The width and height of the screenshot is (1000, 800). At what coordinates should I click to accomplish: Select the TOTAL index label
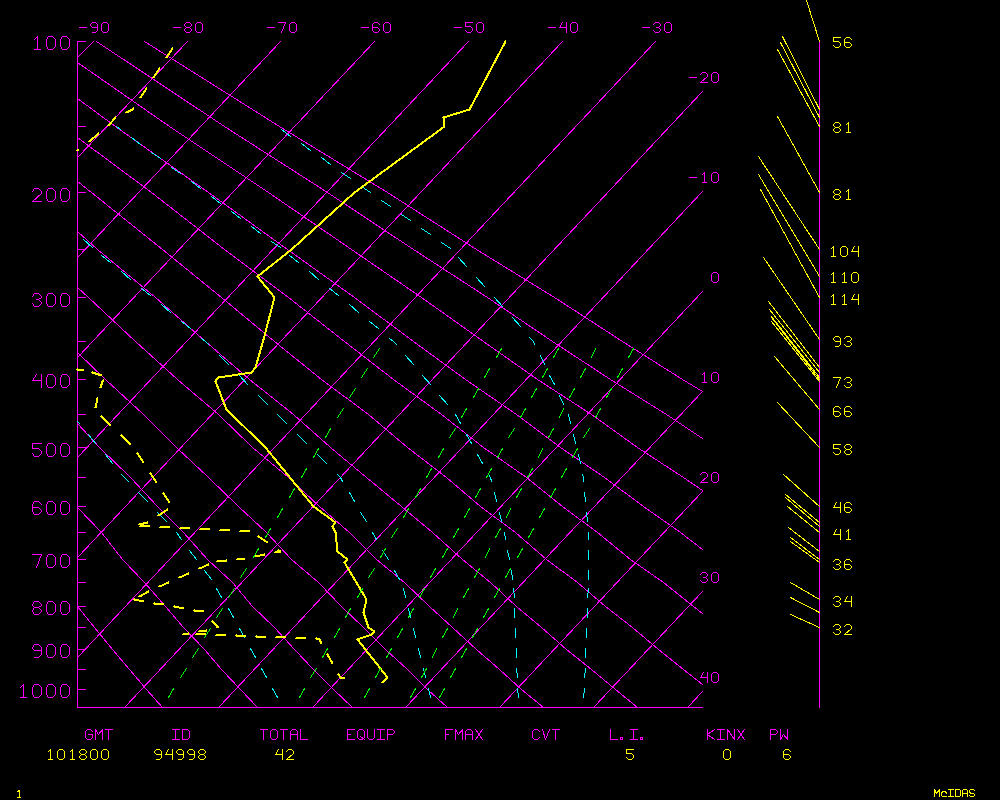point(284,735)
